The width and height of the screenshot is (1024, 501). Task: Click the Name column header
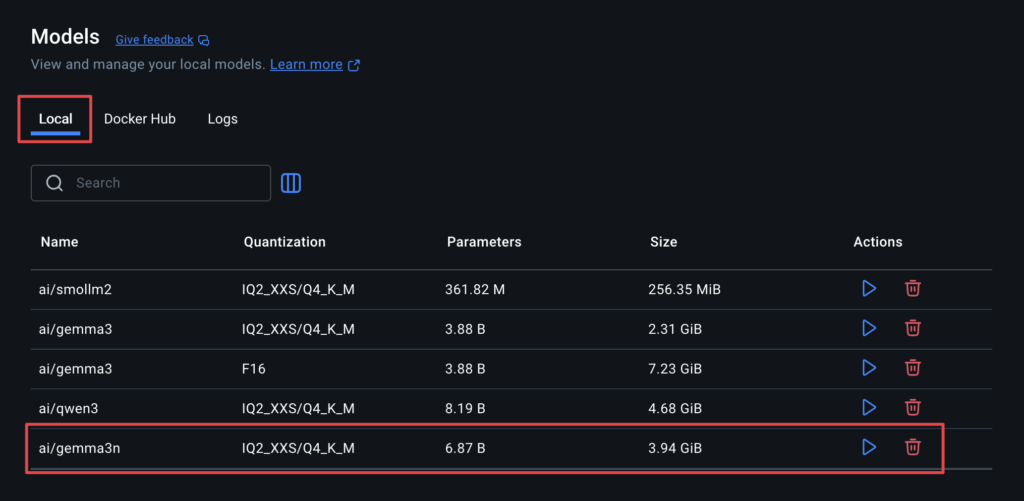(59, 242)
